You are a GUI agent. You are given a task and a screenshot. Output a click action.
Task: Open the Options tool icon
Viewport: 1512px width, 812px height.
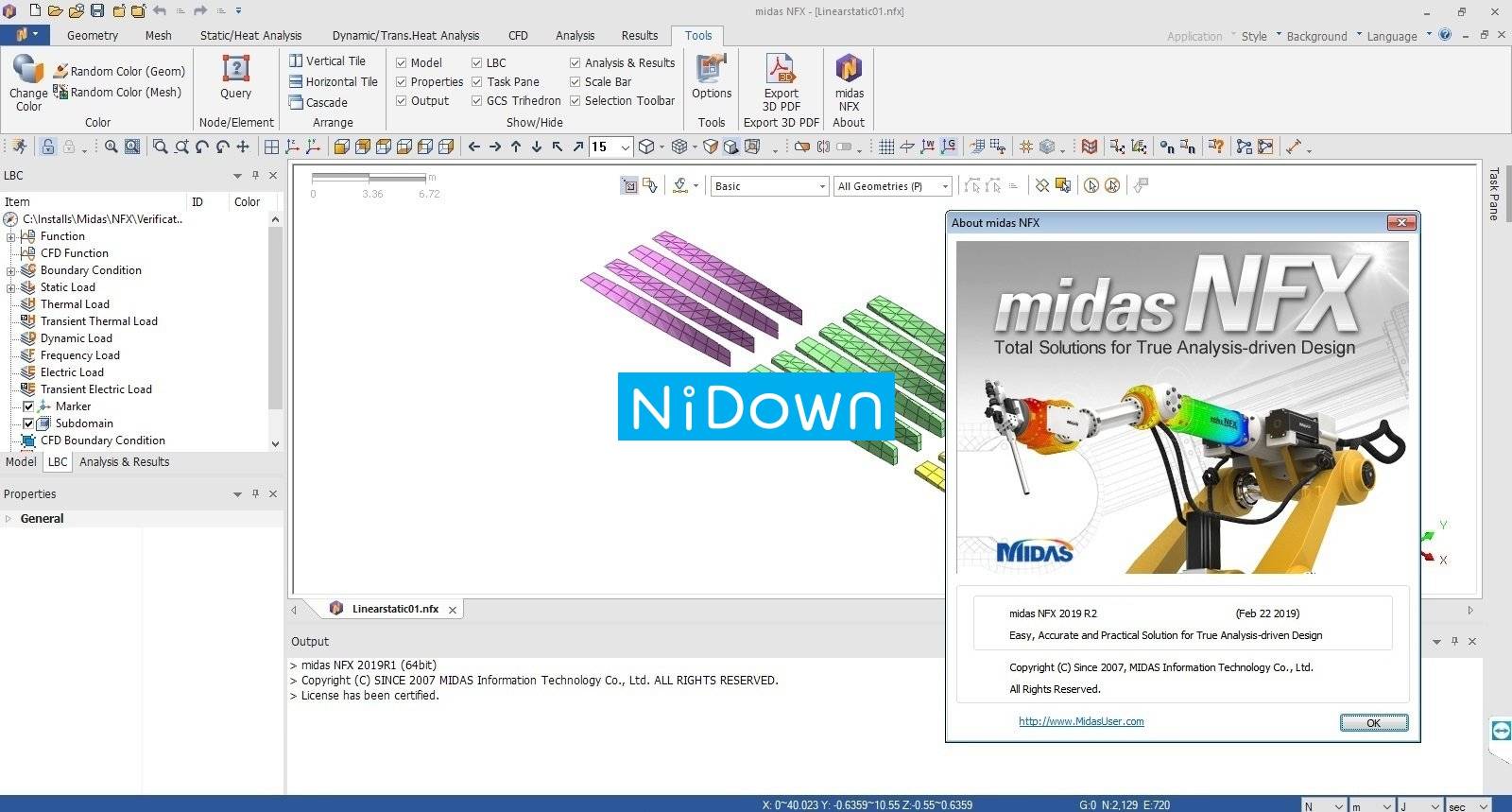[712, 77]
